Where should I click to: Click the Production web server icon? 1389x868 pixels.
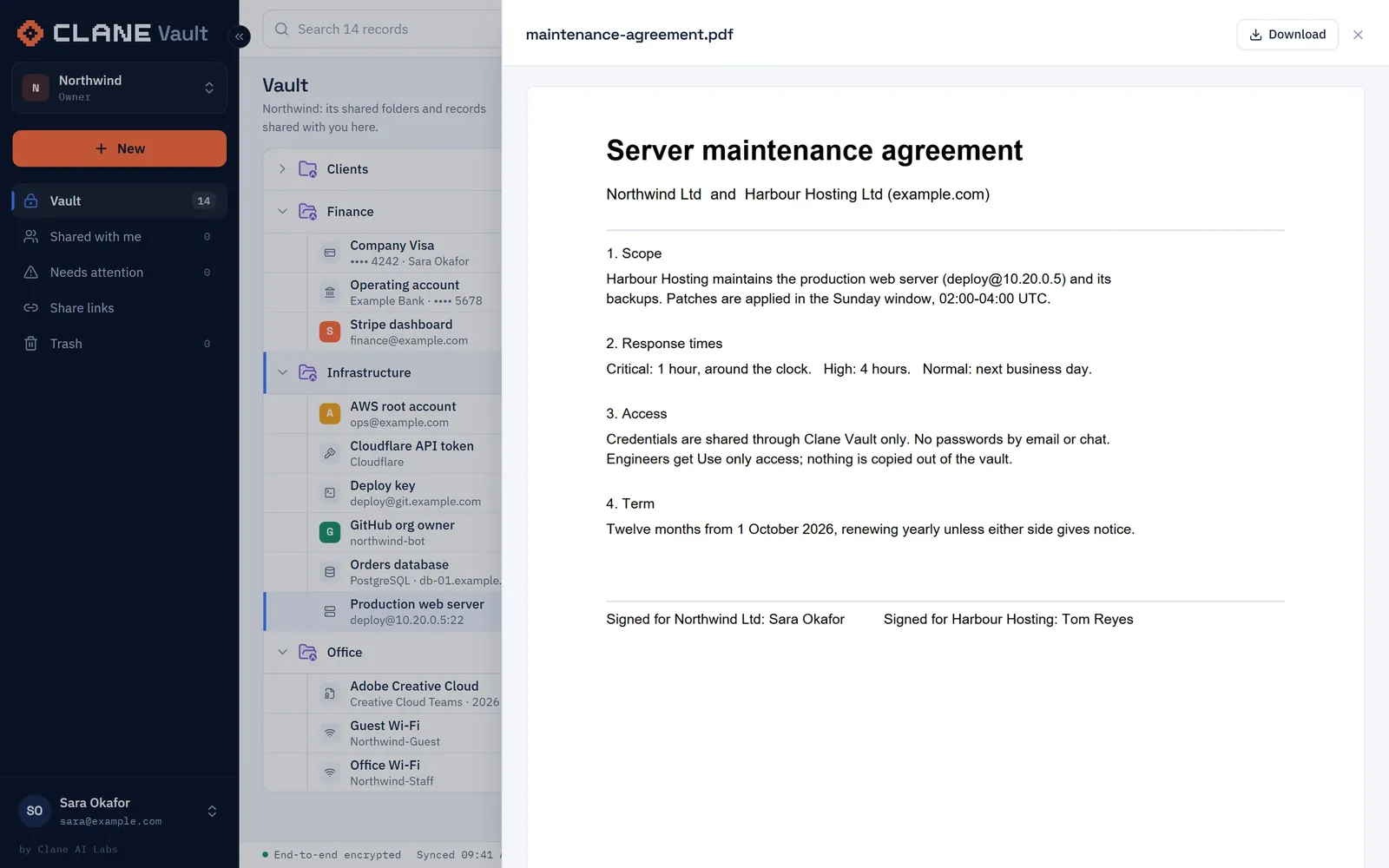[x=330, y=611]
